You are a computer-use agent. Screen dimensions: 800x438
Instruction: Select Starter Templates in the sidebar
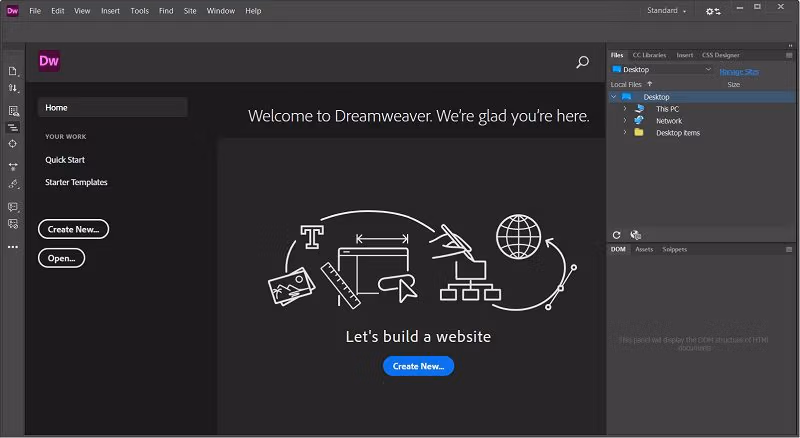click(x=76, y=182)
